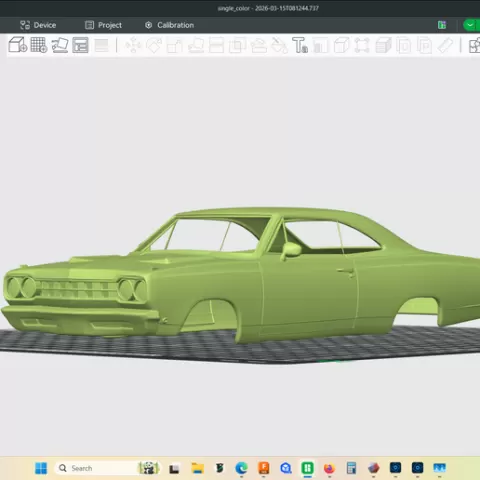Open the Calibration tab
This screenshot has width=480, height=480.
coord(169,25)
